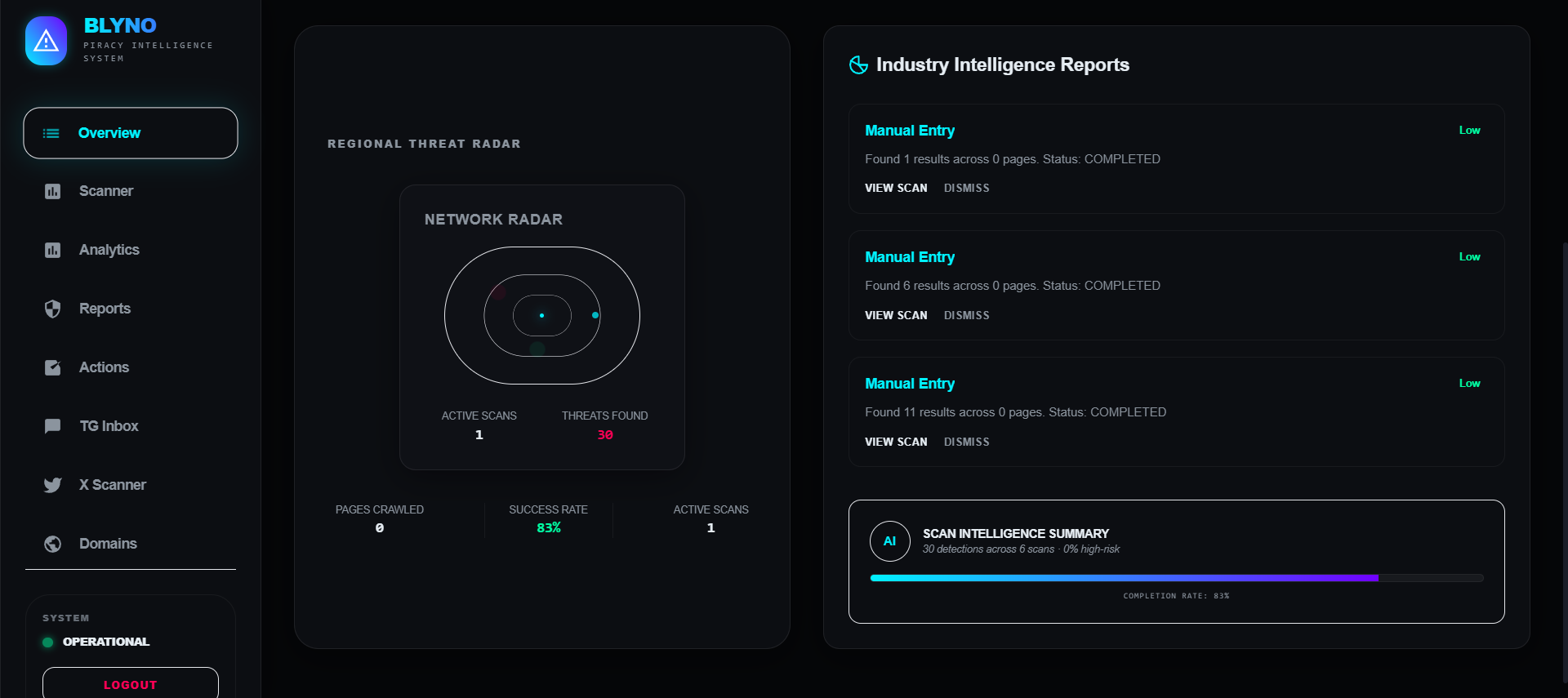Click the Reports shield icon
Image resolution: width=1568 pixels, height=698 pixels.
(x=52, y=309)
